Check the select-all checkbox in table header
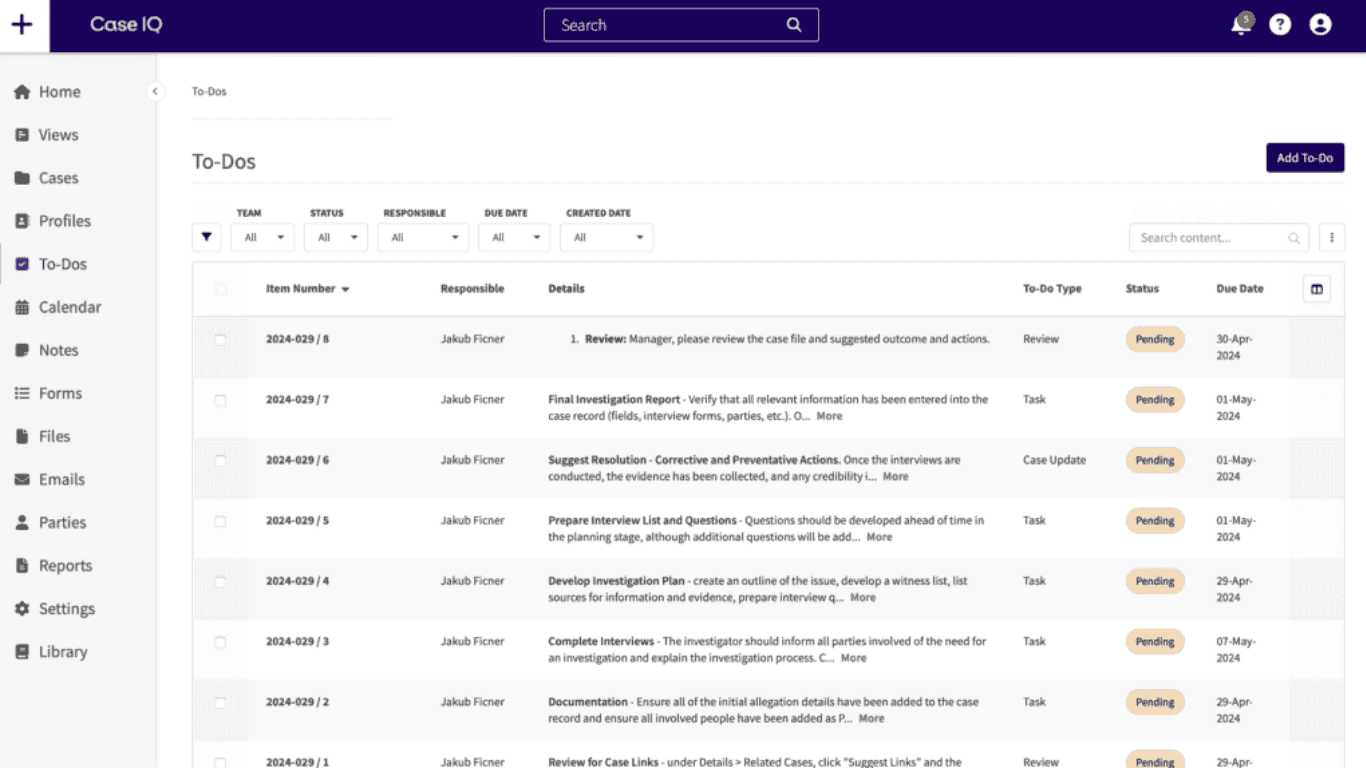This screenshot has height=768, width=1366. 220,289
